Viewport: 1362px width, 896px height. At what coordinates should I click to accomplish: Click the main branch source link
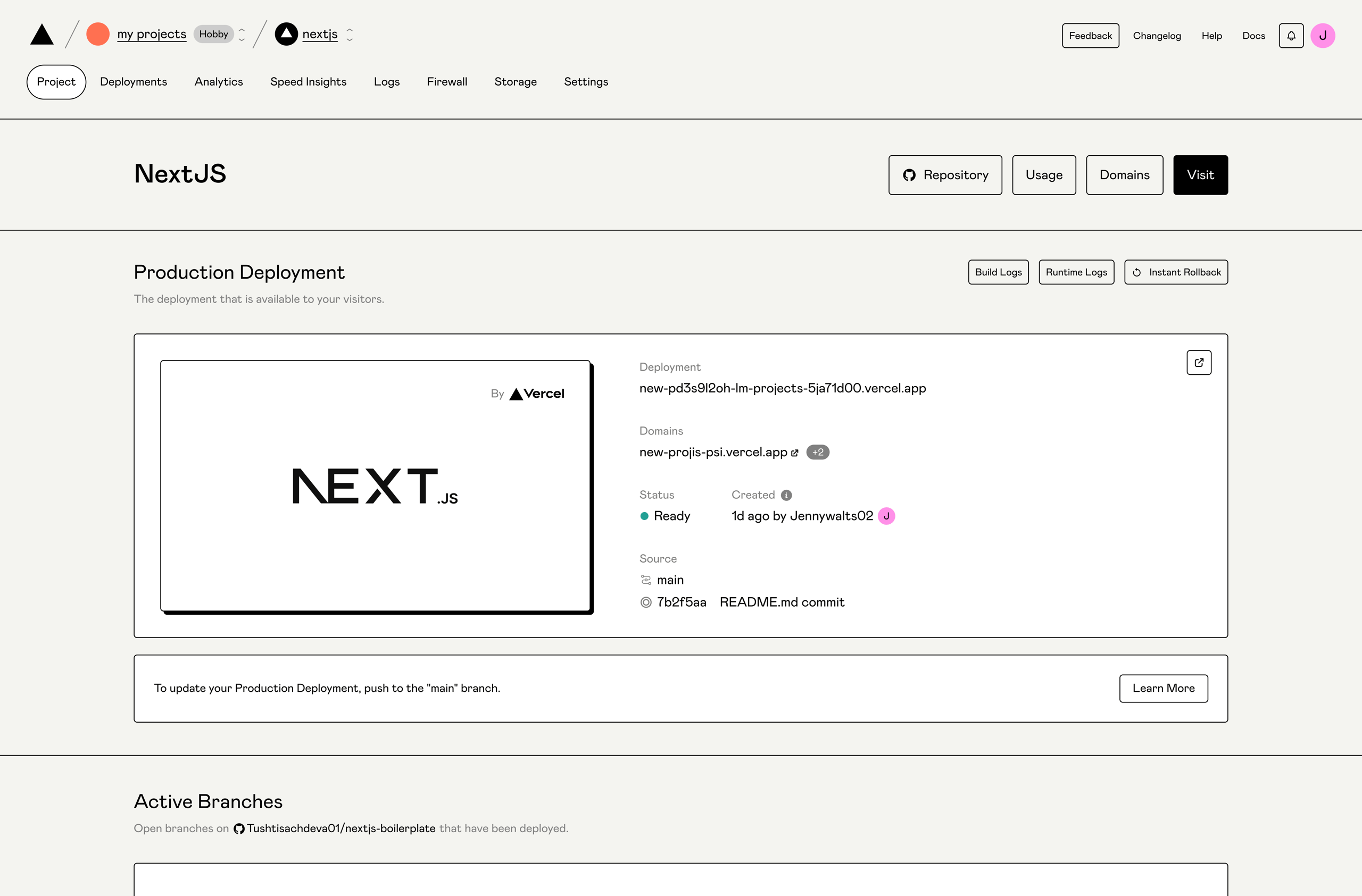tap(670, 580)
